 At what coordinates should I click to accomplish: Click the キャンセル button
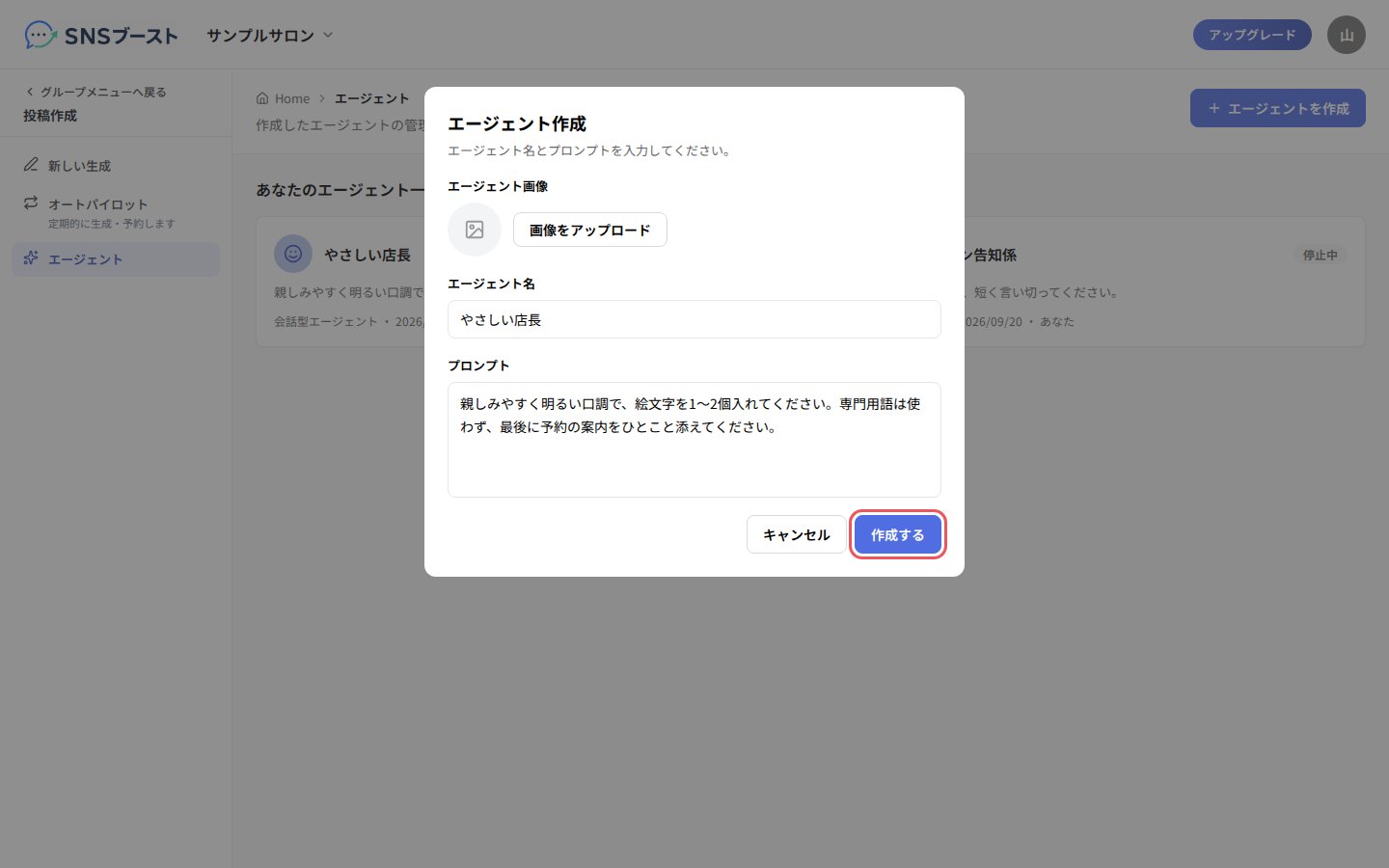pos(797,534)
